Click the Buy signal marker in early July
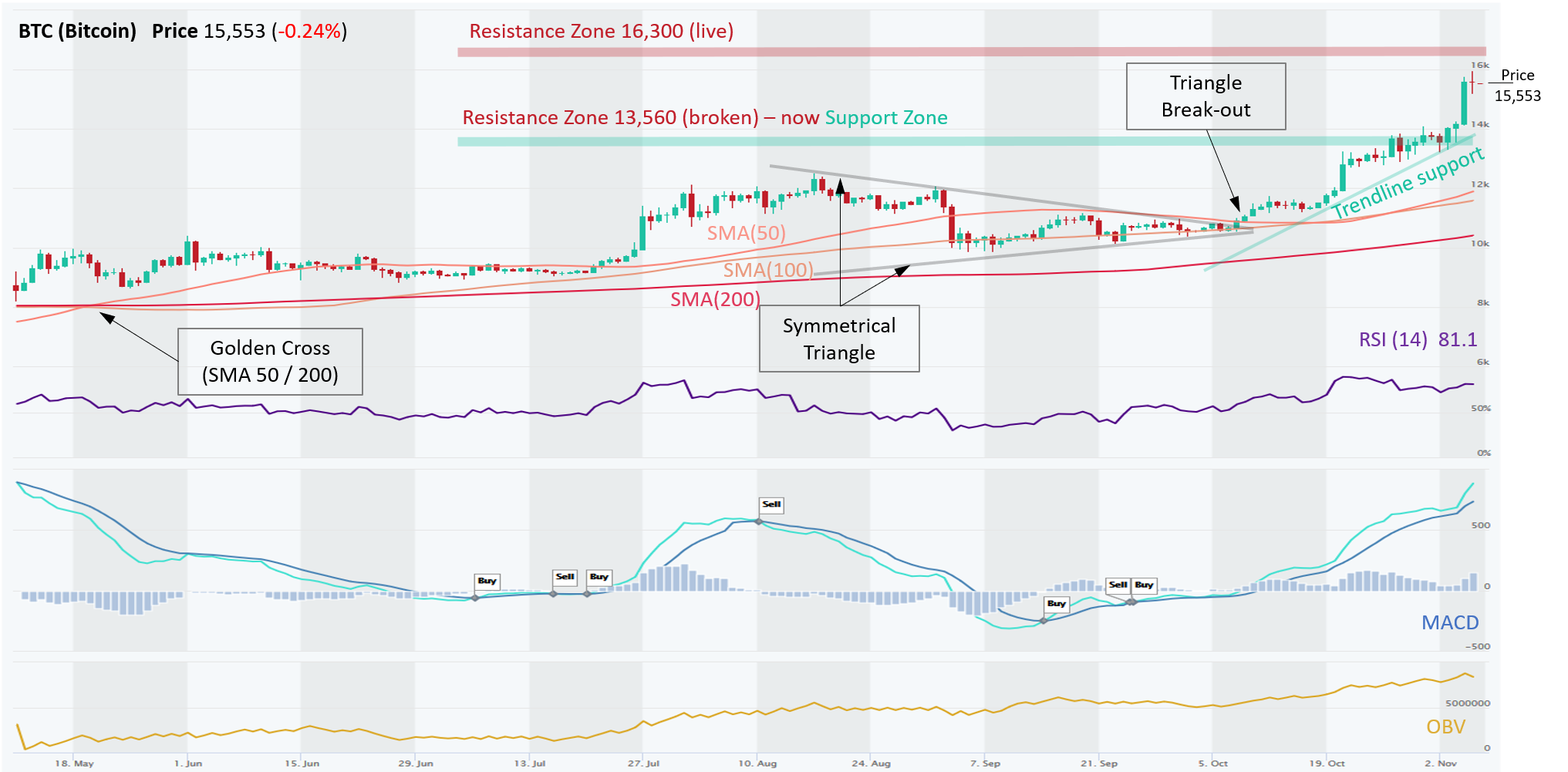Viewport: 1568px width, 772px height. pos(487,582)
